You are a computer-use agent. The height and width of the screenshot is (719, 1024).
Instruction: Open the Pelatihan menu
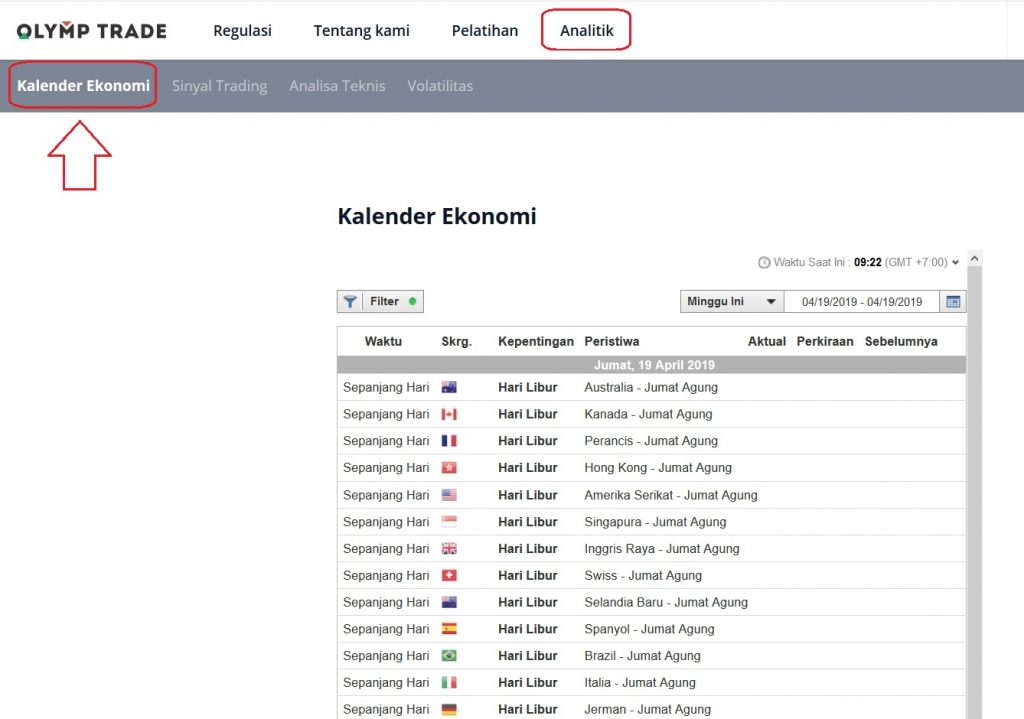click(x=484, y=31)
